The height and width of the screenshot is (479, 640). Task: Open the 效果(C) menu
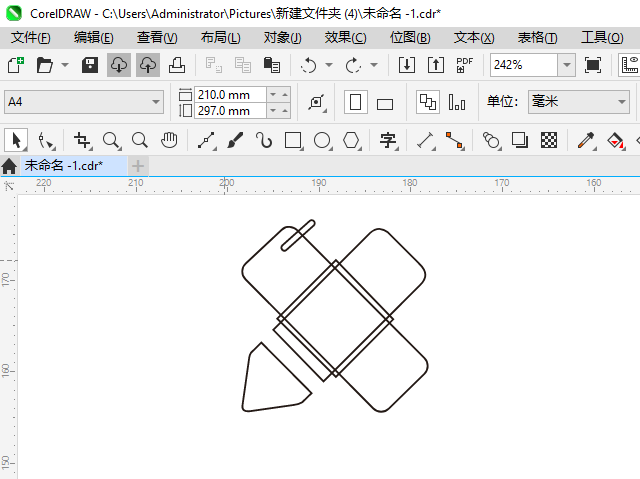coord(345,38)
